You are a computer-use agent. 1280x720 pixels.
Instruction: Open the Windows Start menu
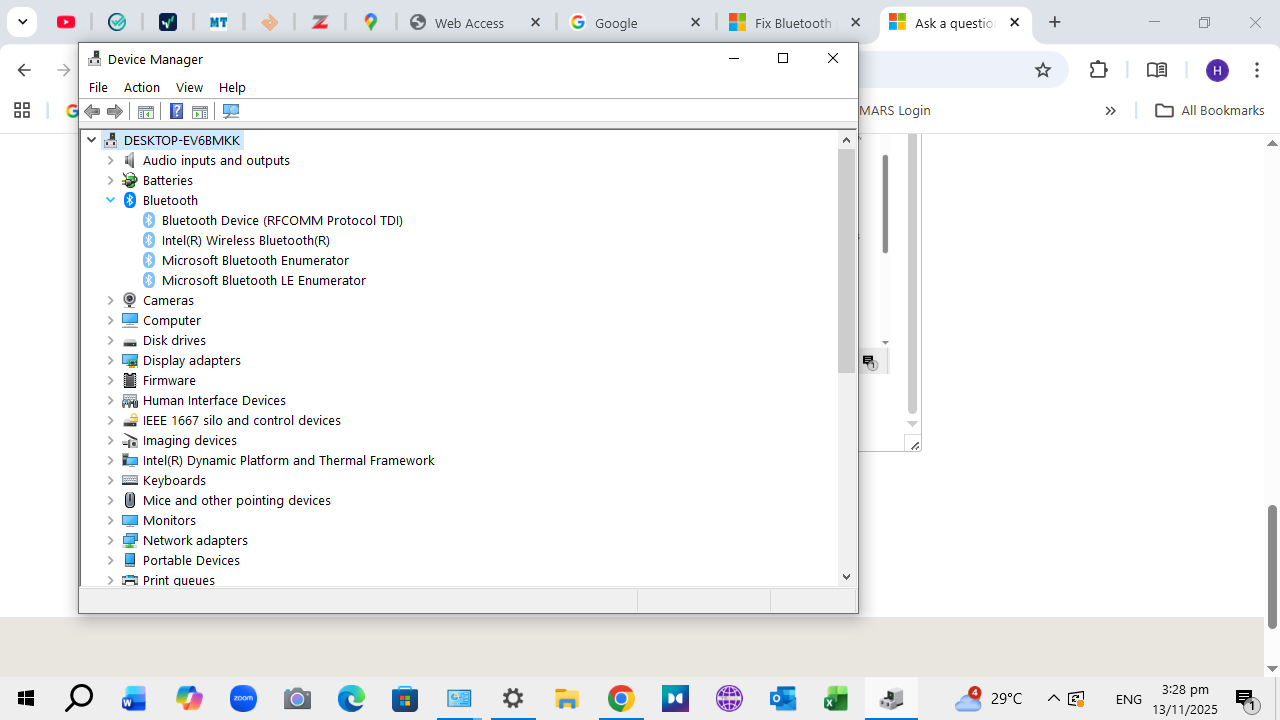(25, 699)
